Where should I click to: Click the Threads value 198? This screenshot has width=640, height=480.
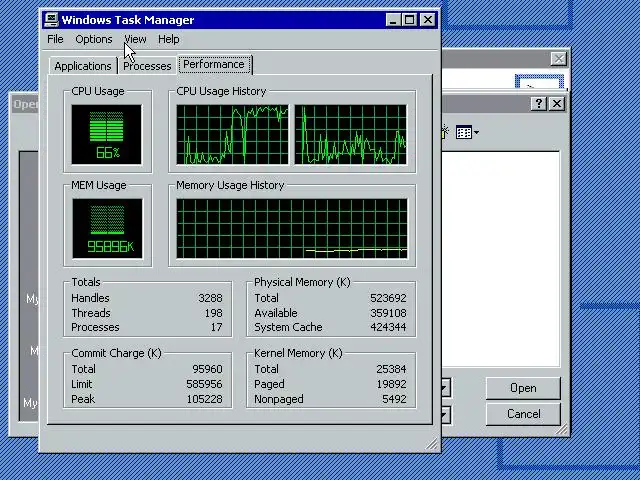[214, 313]
